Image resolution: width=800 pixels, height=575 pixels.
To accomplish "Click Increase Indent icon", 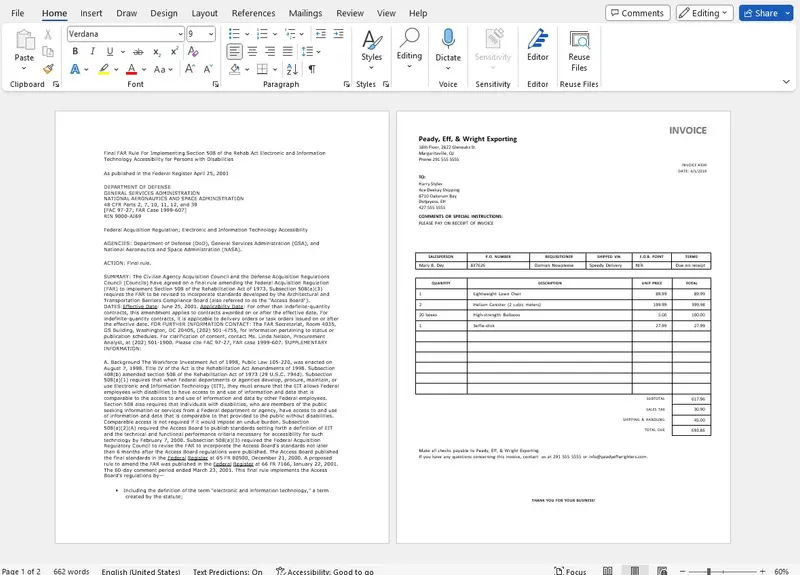I will tap(339, 34).
